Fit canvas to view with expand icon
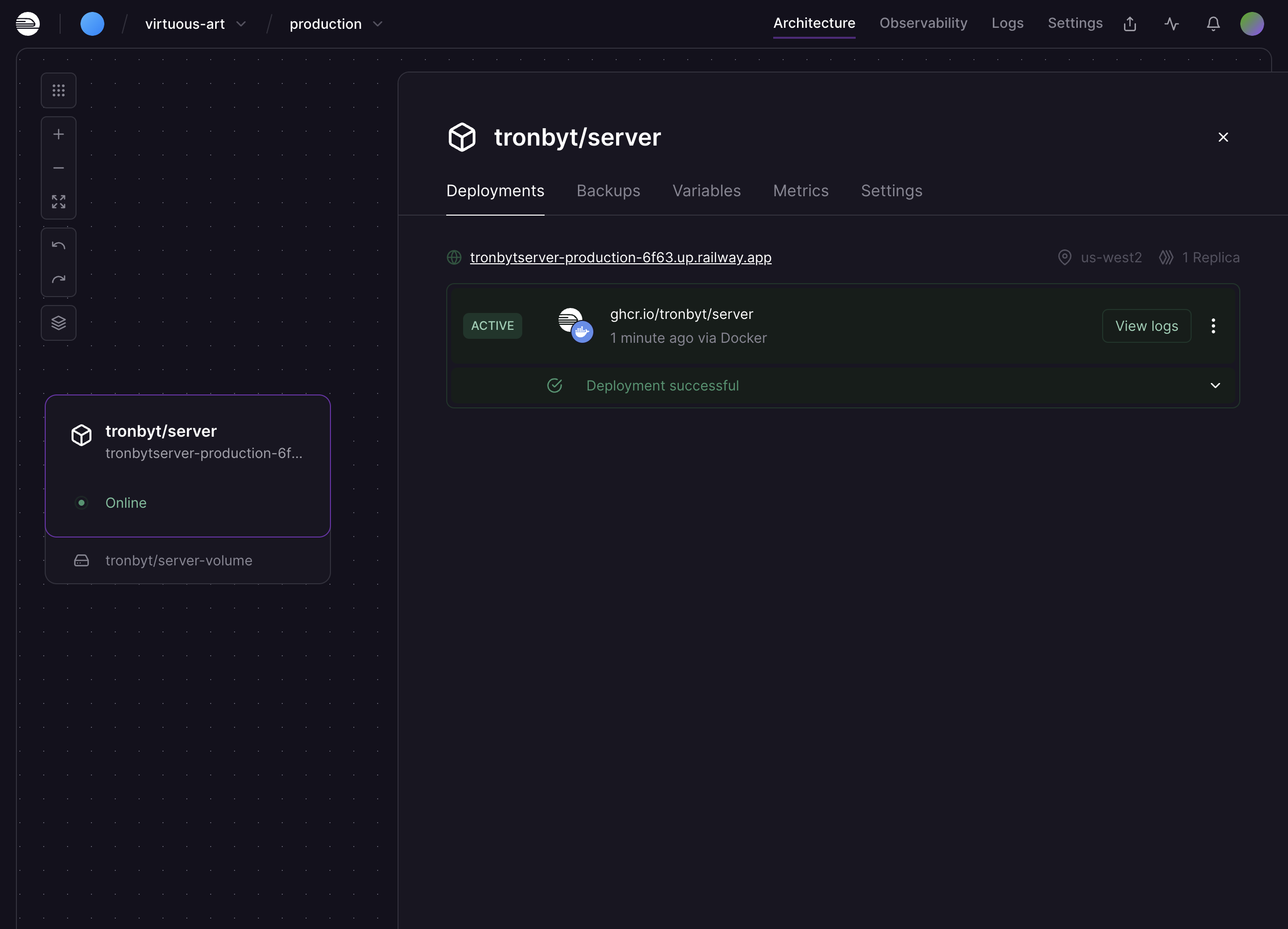This screenshot has width=1288, height=929. click(x=59, y=202)
